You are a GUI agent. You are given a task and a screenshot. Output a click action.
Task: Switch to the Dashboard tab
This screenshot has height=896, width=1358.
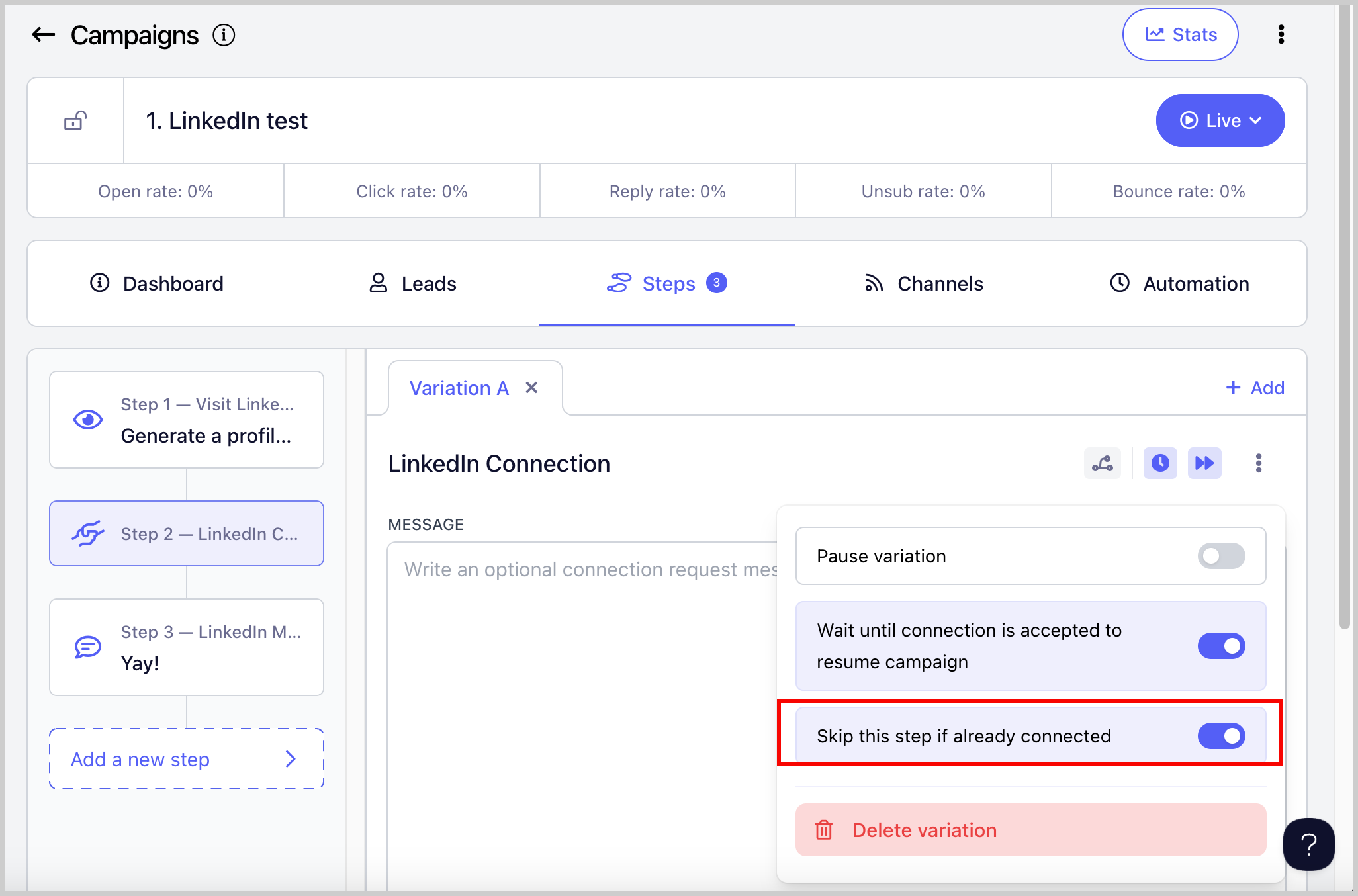pos(157,283)
